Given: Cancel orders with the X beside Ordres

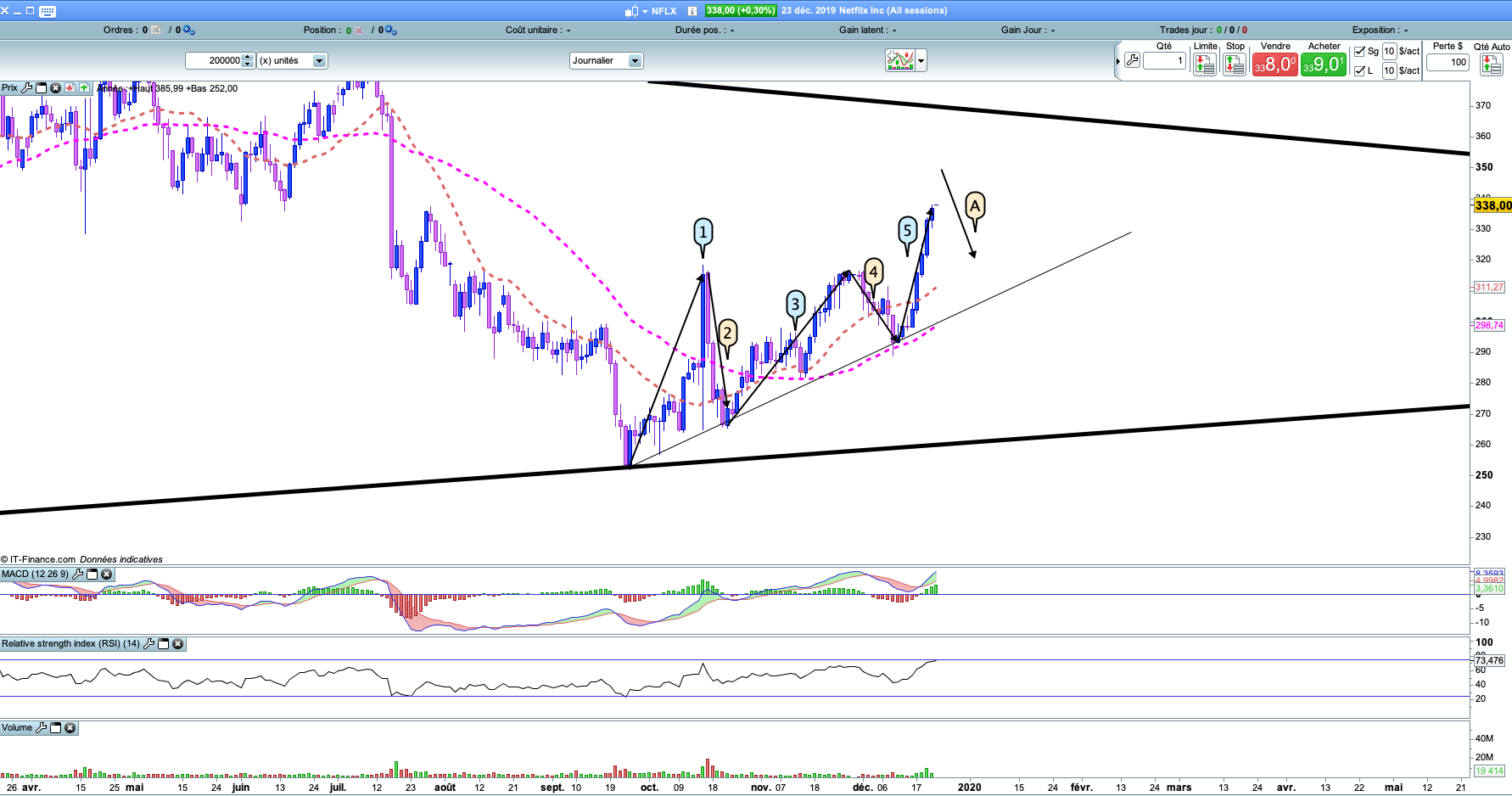Looking at the screenshot, I should pyautogui.click(x=156, y=30).
